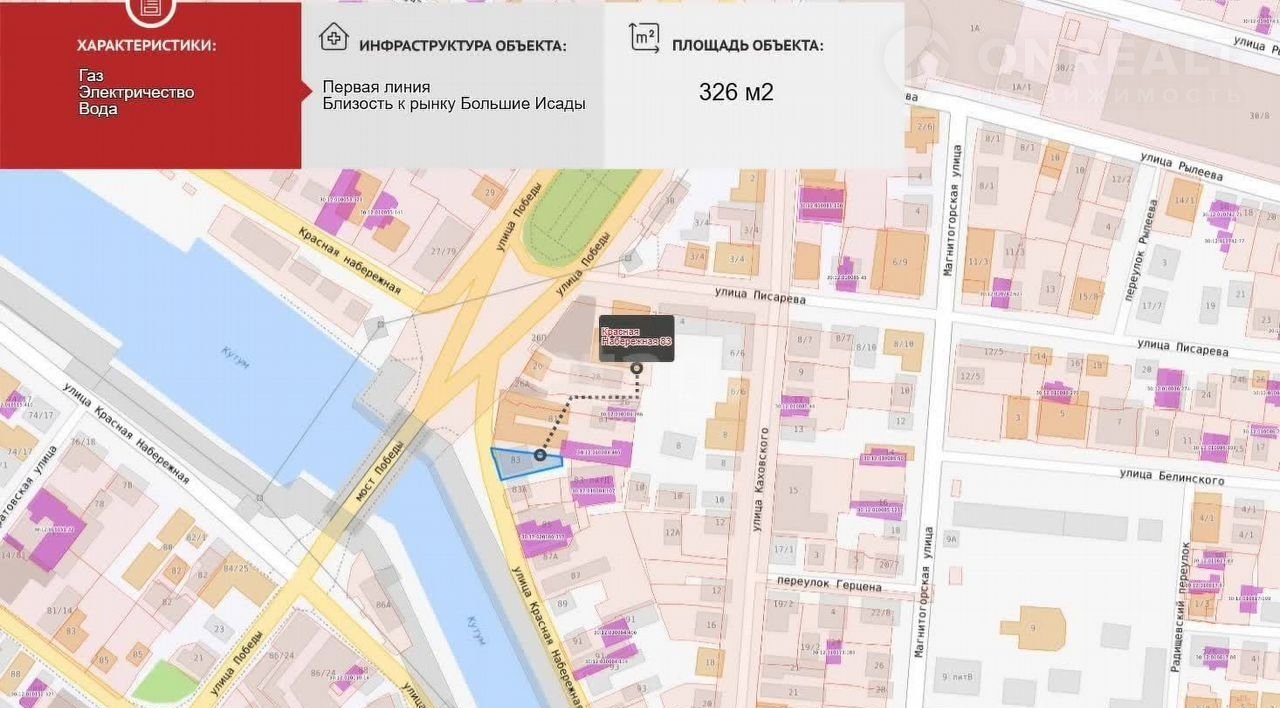Click the ПЛОЩАДЬ ОБЪЕКТА heading
The width and height of the screenshot is (1280, 708).
tap(747, 46)
